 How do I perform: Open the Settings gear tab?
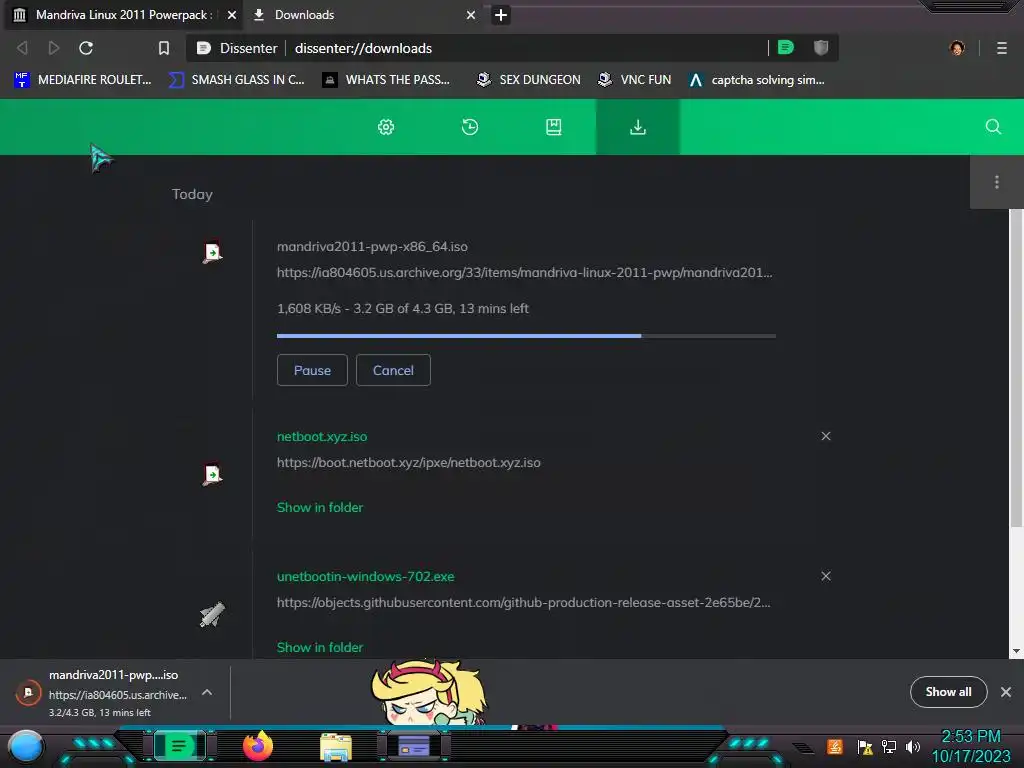coord(386,127)
